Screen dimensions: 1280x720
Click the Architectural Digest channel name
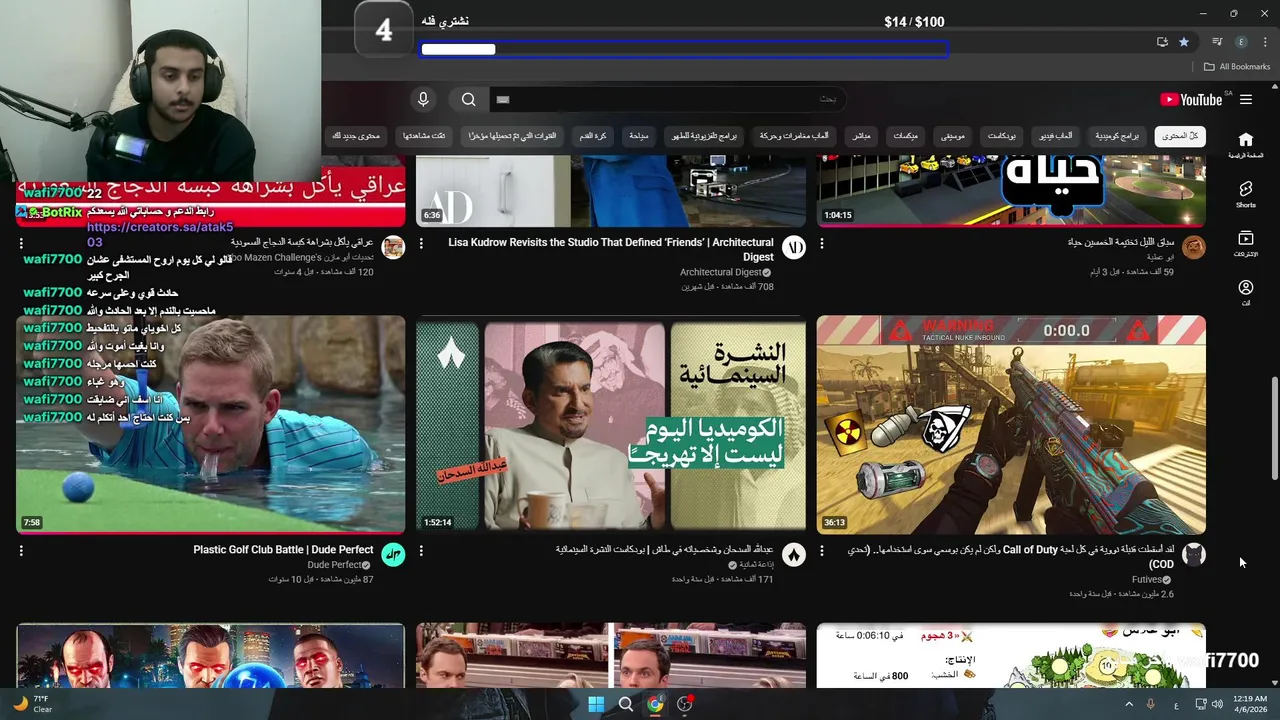click(x=720, y=272)
